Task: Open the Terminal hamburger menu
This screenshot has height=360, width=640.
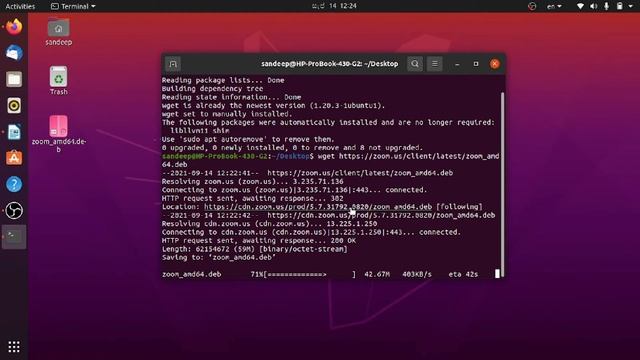Action: (x=435, y=64)
